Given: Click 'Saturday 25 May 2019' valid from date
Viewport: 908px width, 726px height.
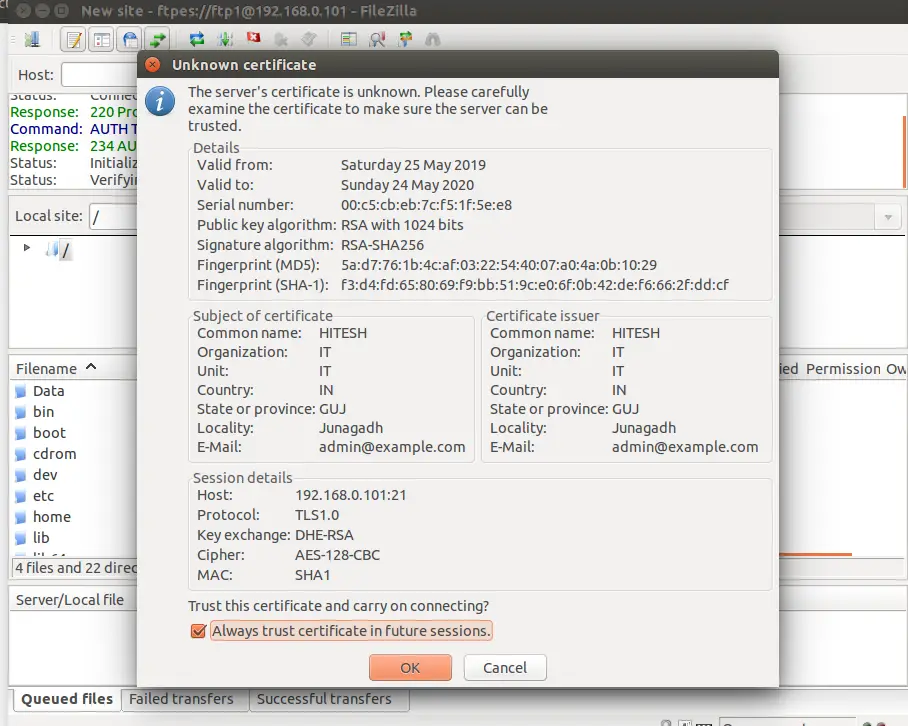Looking at the screenshot, I should click(413, 165).
